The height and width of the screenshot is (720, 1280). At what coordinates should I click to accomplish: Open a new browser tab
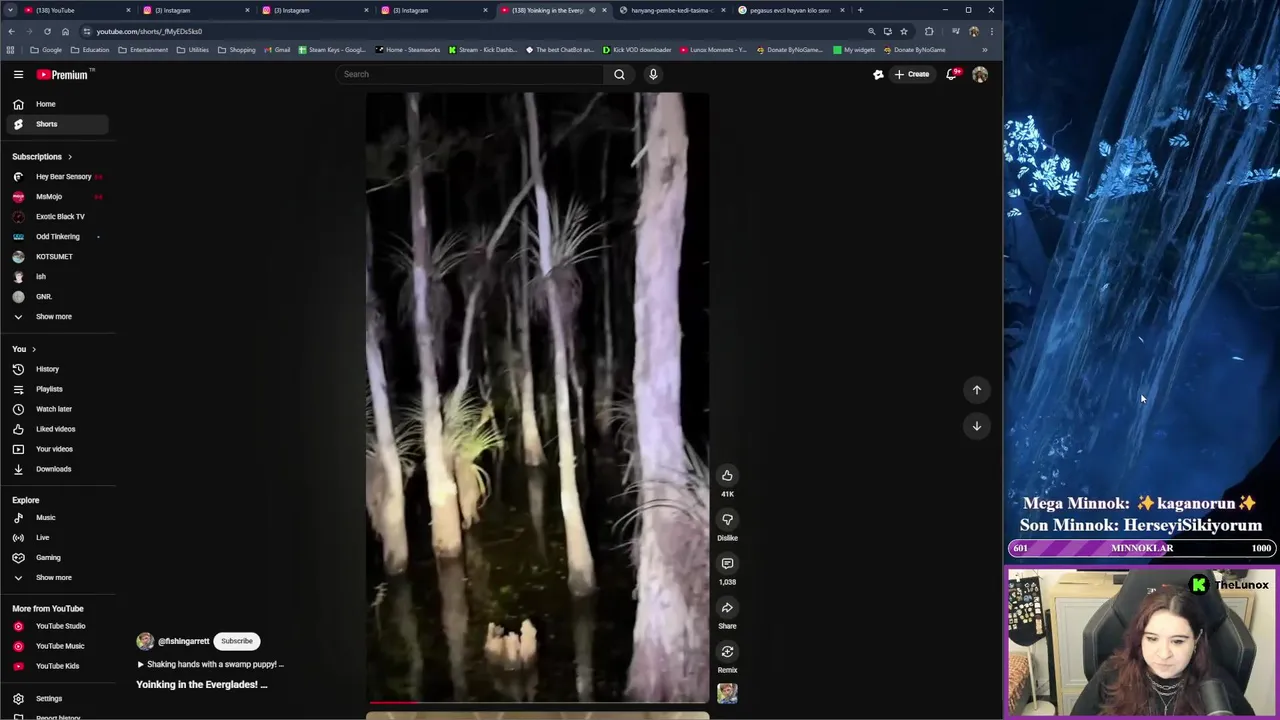(860, 10)
